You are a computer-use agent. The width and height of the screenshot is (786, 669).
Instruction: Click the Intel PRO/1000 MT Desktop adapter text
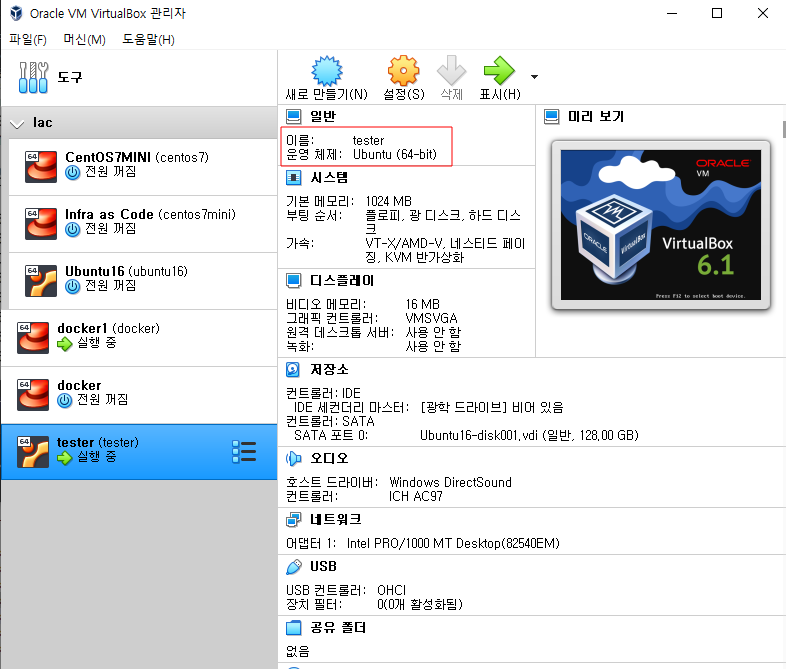tap(453, 544)
